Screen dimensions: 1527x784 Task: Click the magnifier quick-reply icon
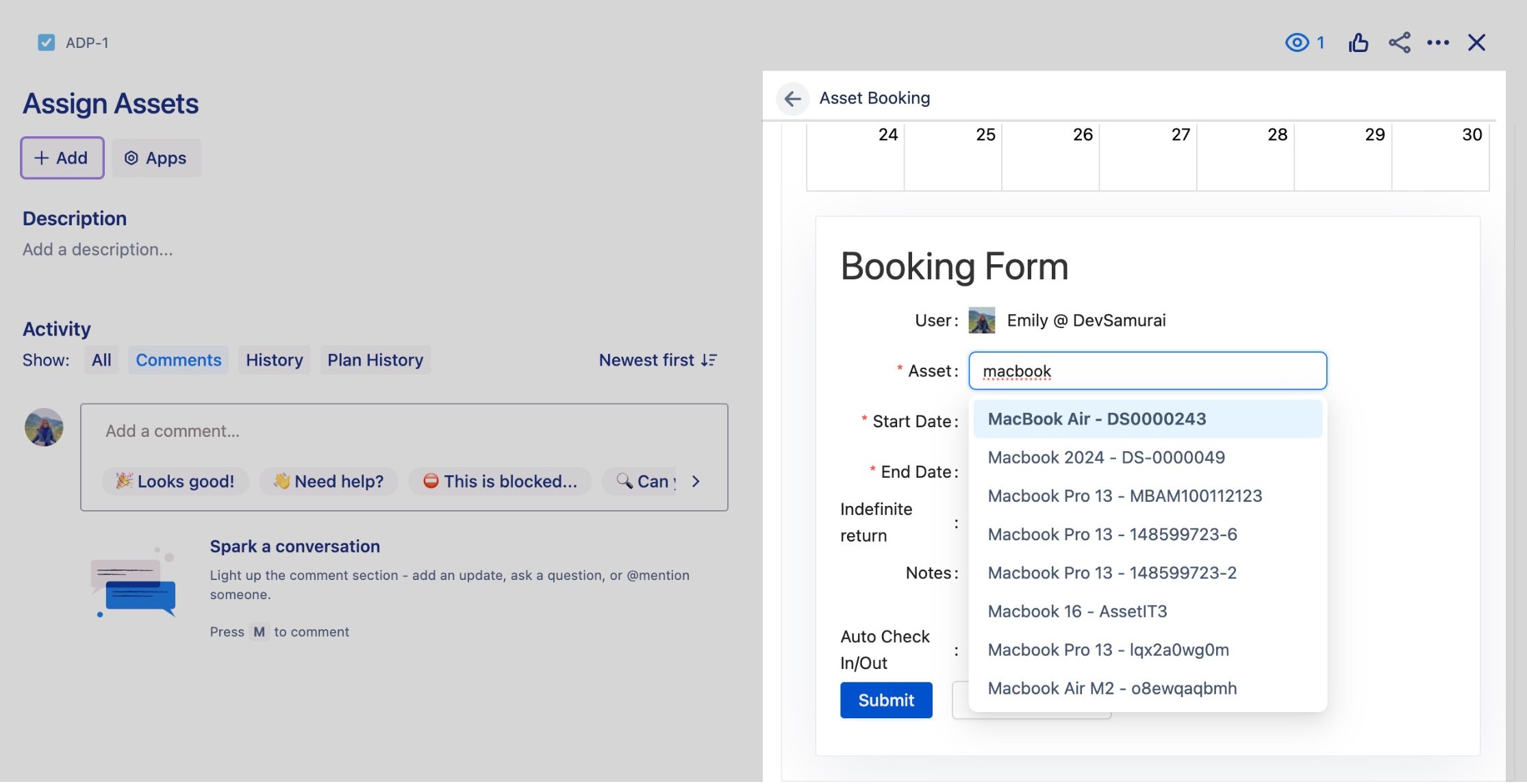625,481
